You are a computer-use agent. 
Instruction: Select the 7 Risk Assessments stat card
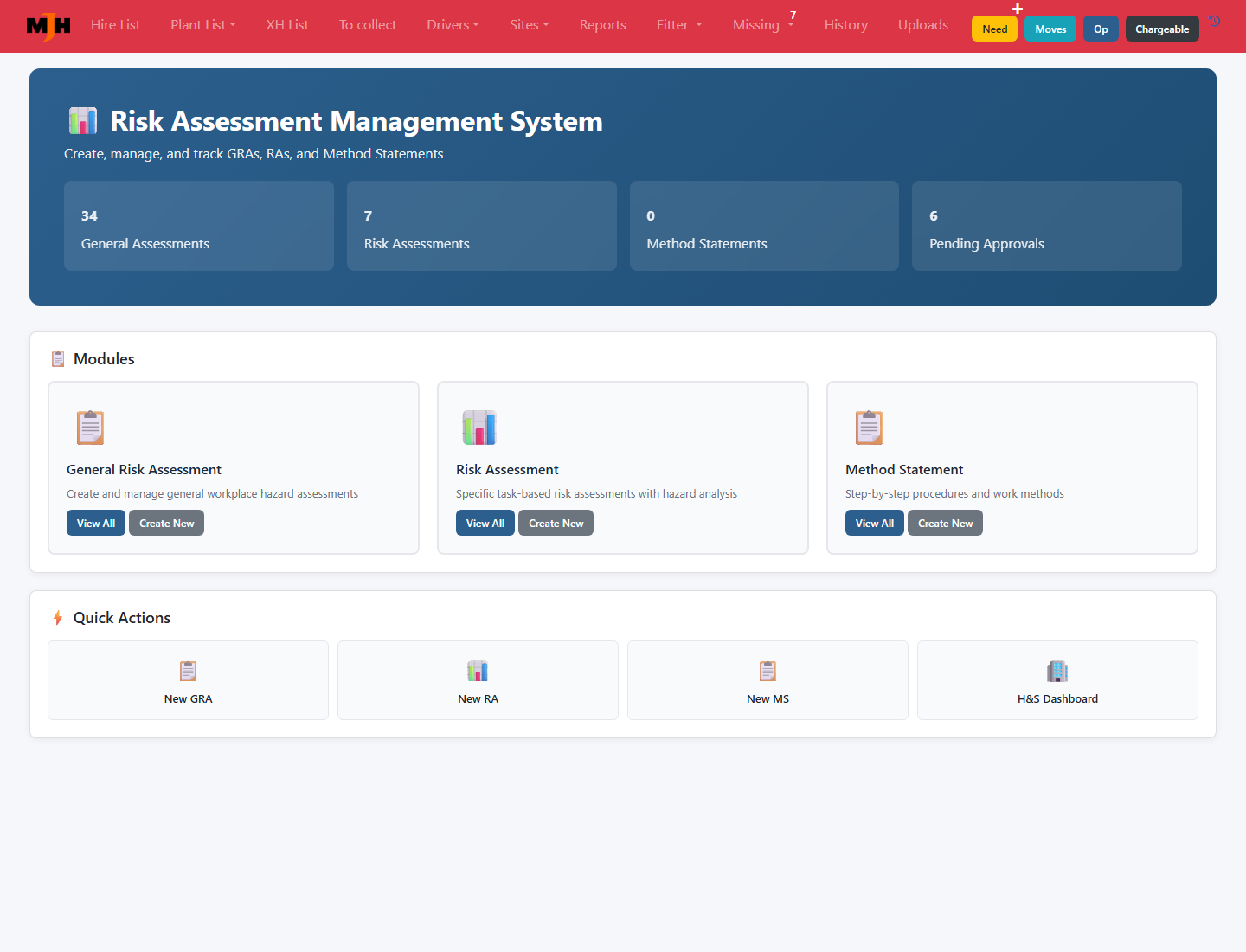tap(482, 226)
